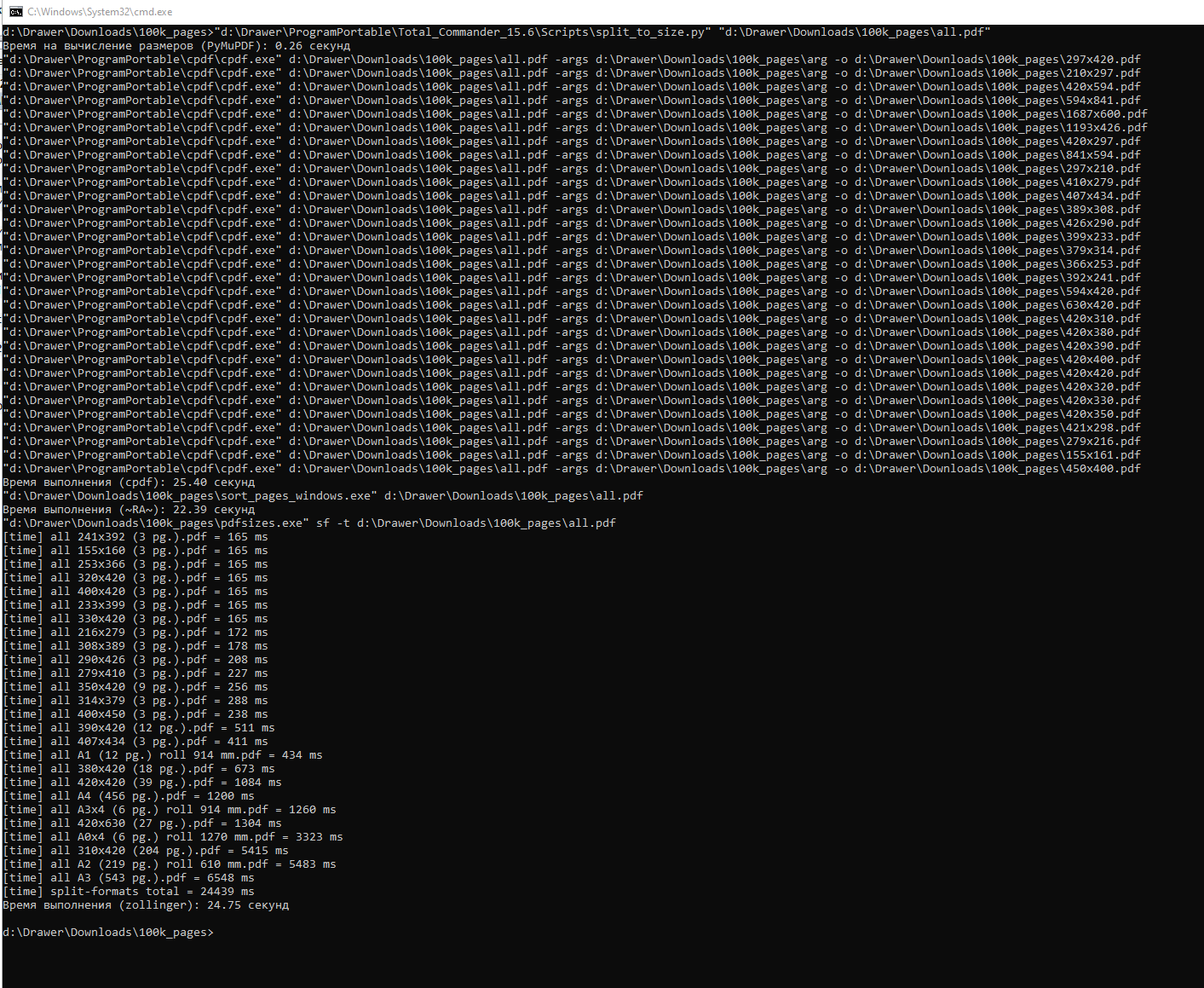Screen dimensions: 1204x988
Task: Click output file name "421x298.pdf"
Action: pos(1103,428)
